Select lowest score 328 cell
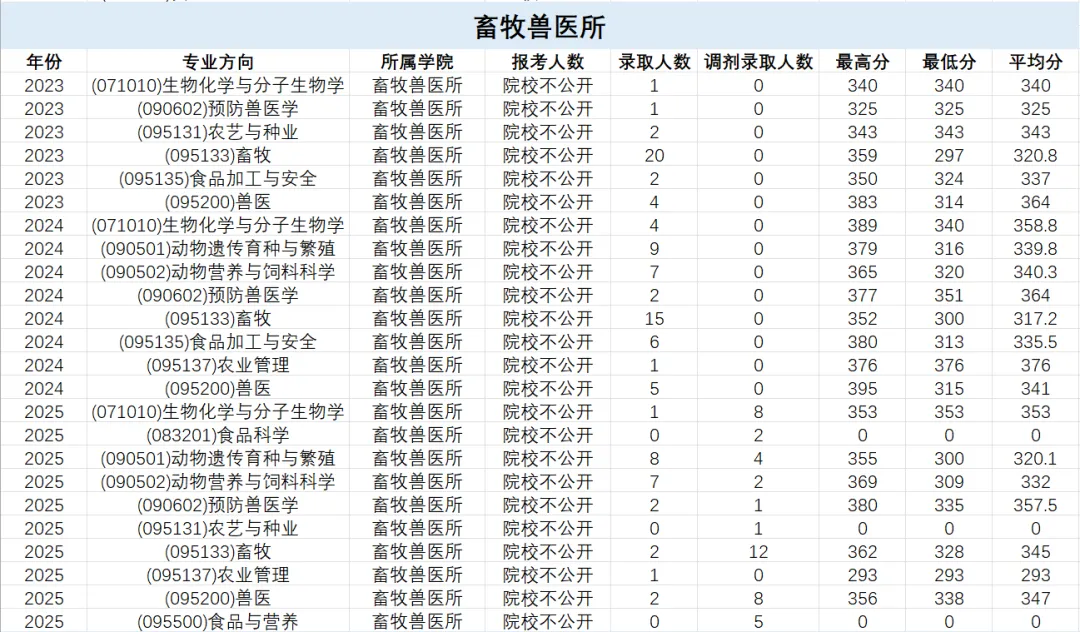Screen dimensions: 1080x632 (x=949, y=552)
